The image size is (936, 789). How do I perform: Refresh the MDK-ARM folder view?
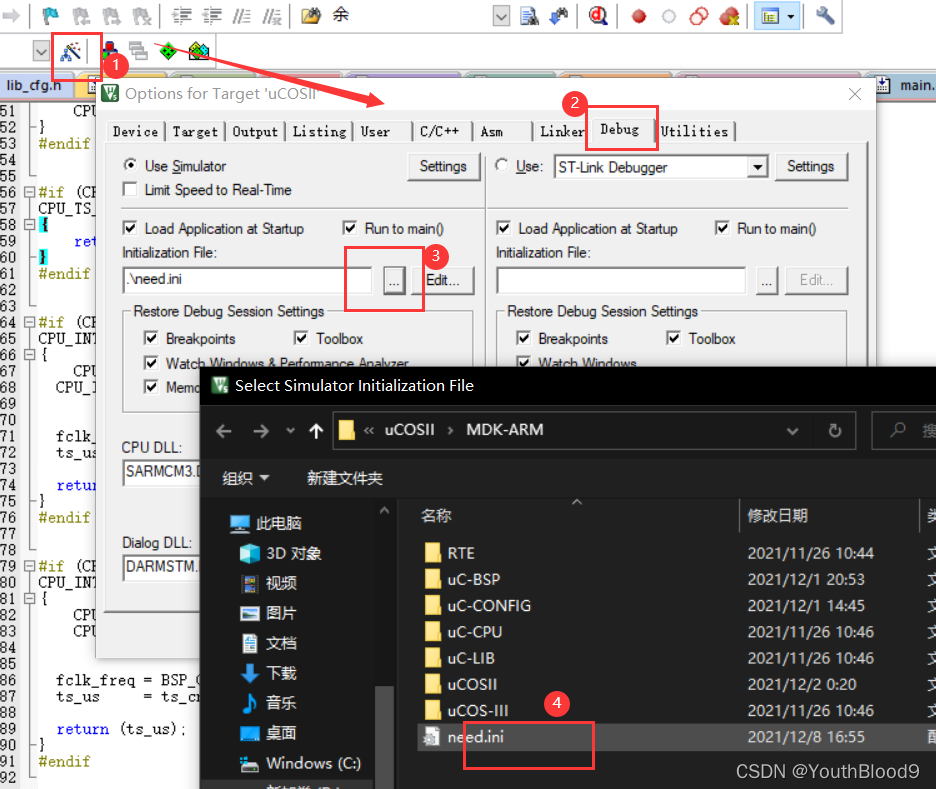(x=835, y=430)
